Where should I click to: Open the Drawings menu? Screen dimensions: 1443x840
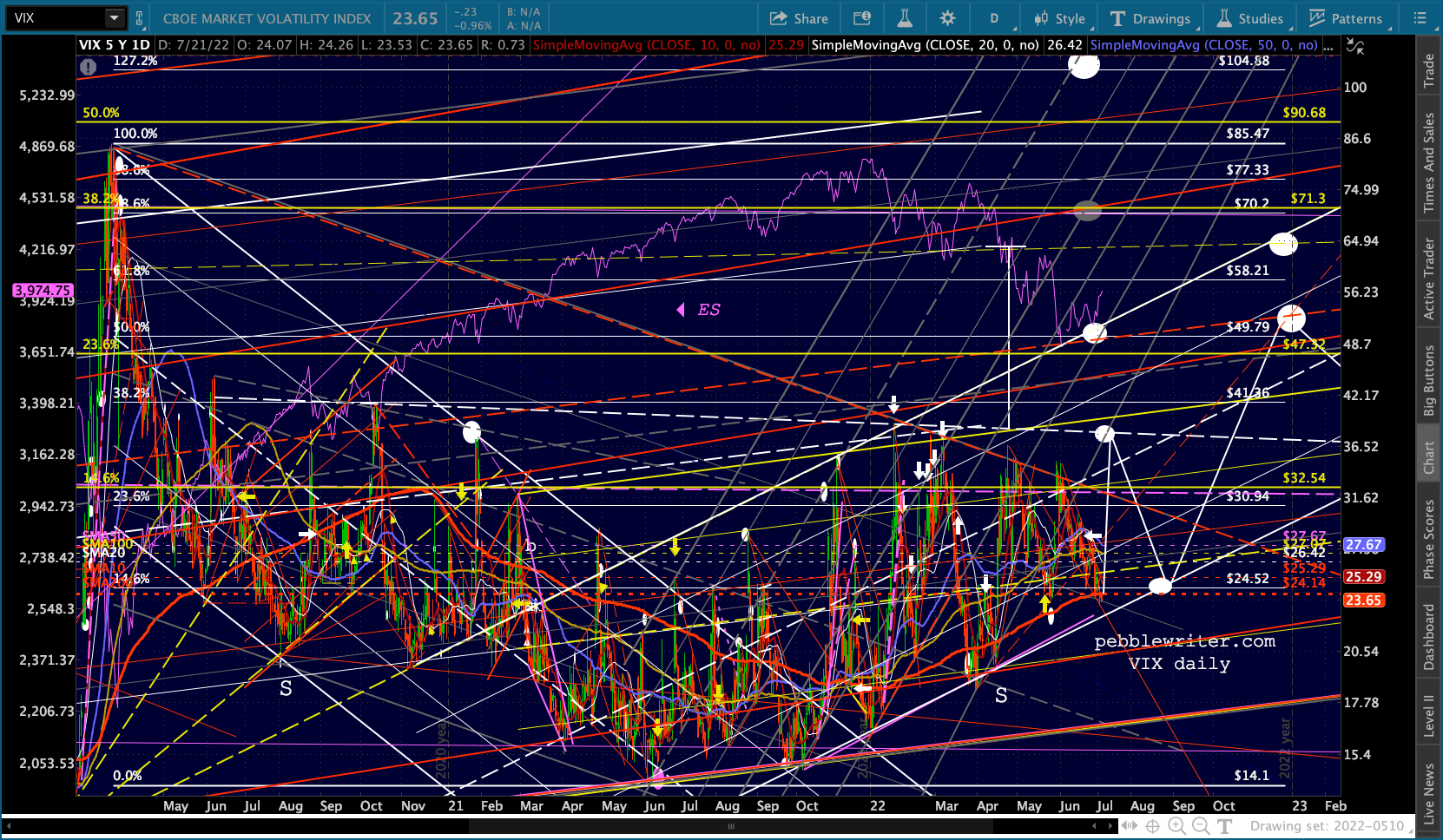[1150, 18]
